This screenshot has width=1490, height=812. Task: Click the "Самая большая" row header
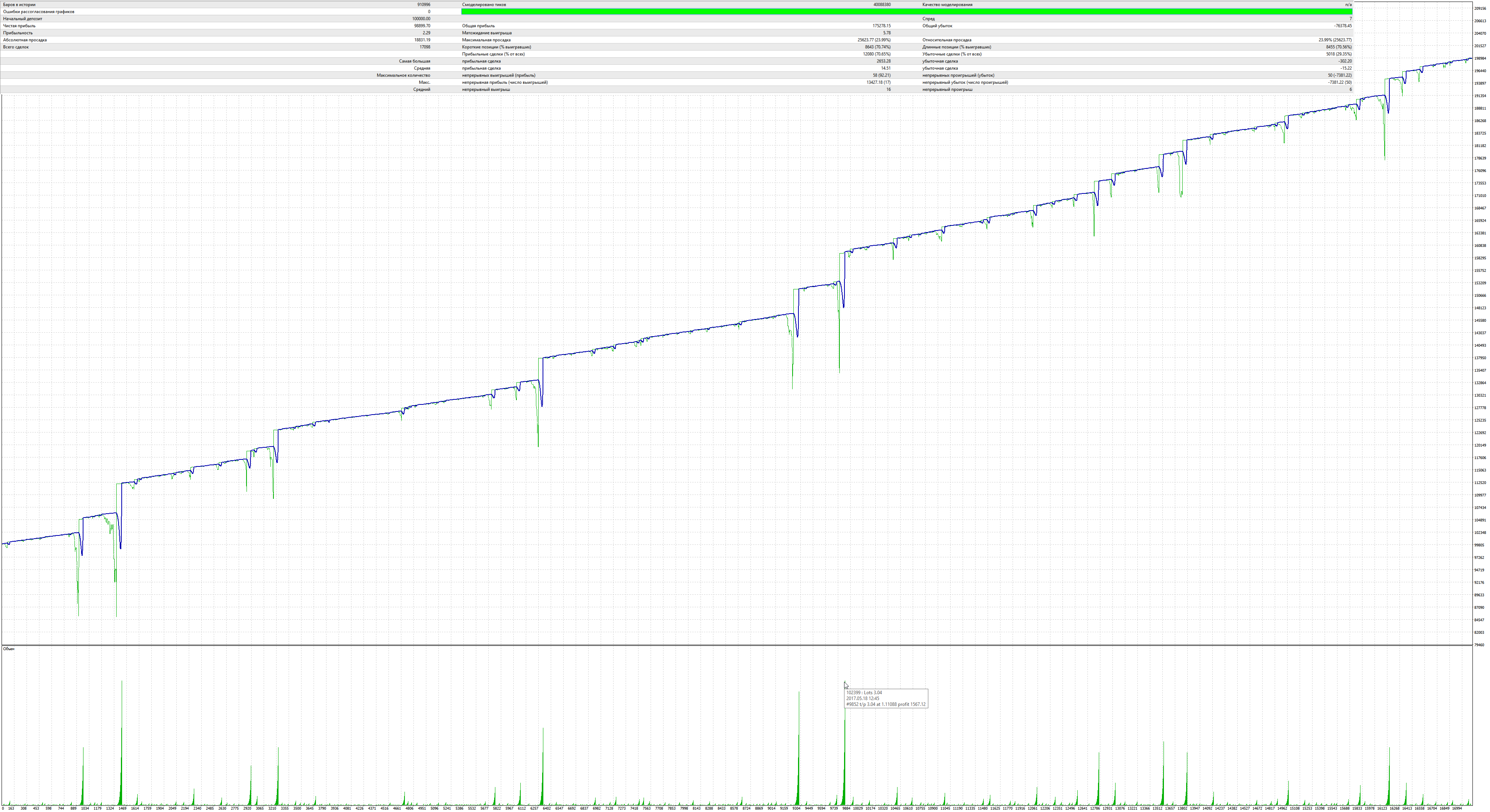415,61
